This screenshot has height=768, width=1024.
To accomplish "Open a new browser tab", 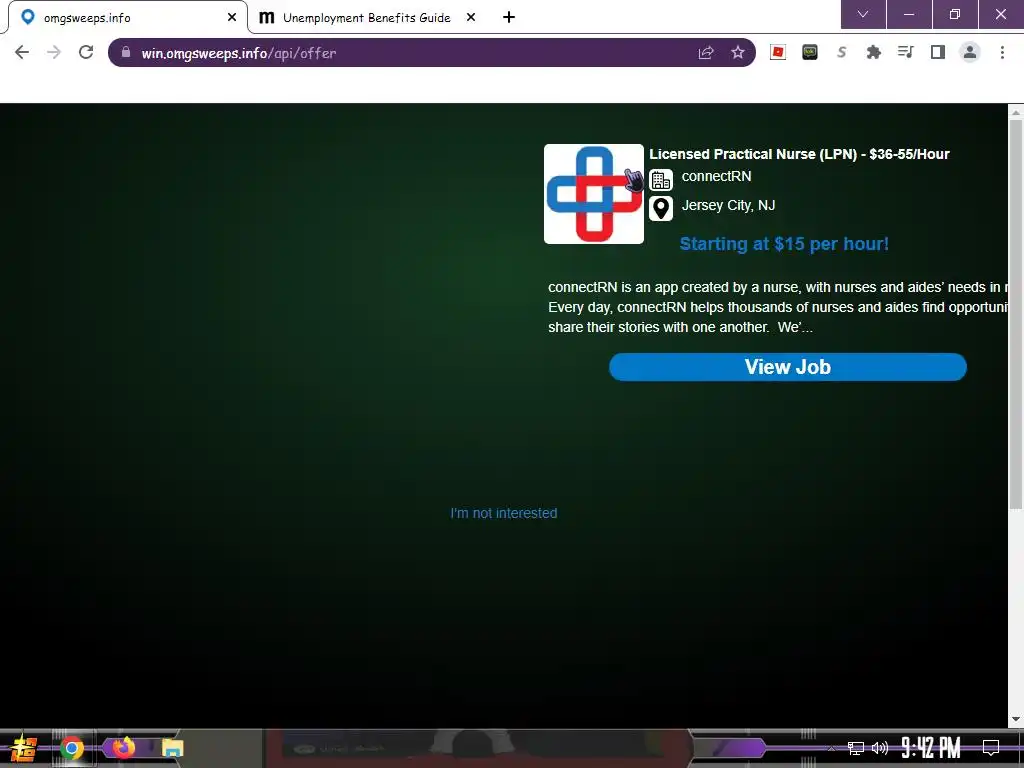I will 509,18.
